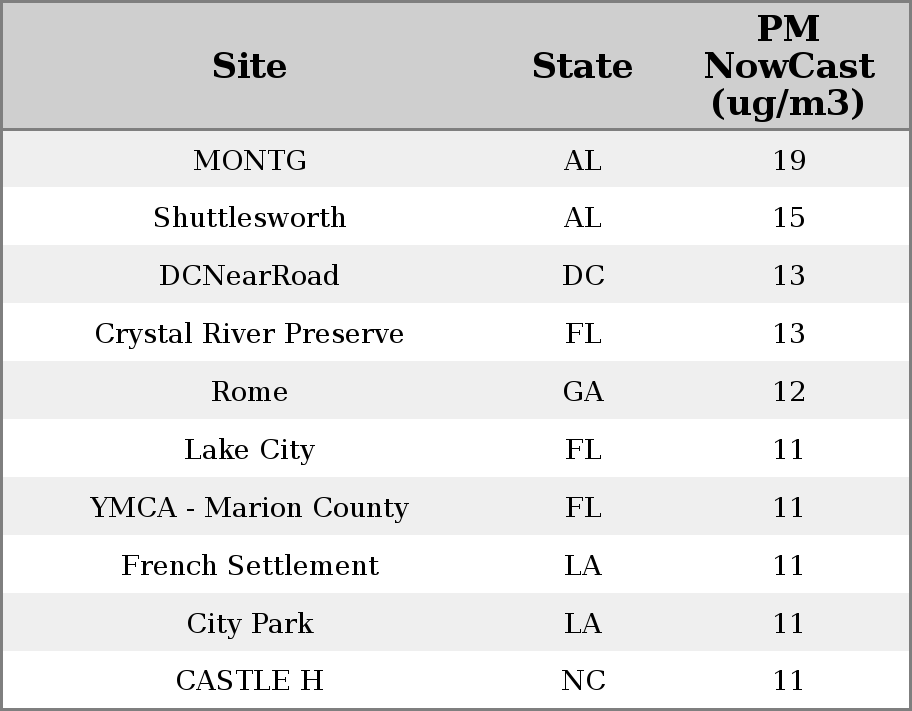Image resolution: width=912 pixels, height=711 pixels.
Task: Select the MONTG site cell
Action: point(250,160)
